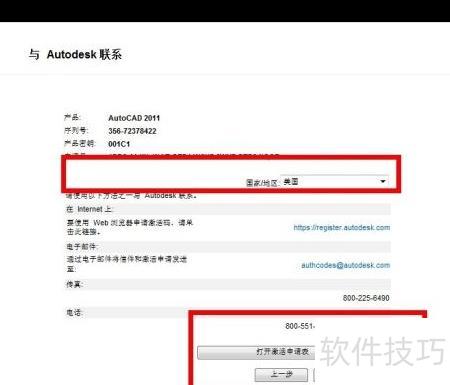Click the 传真 section header
Viewport: 450px width, 385px height.
(x=228, y=284)
